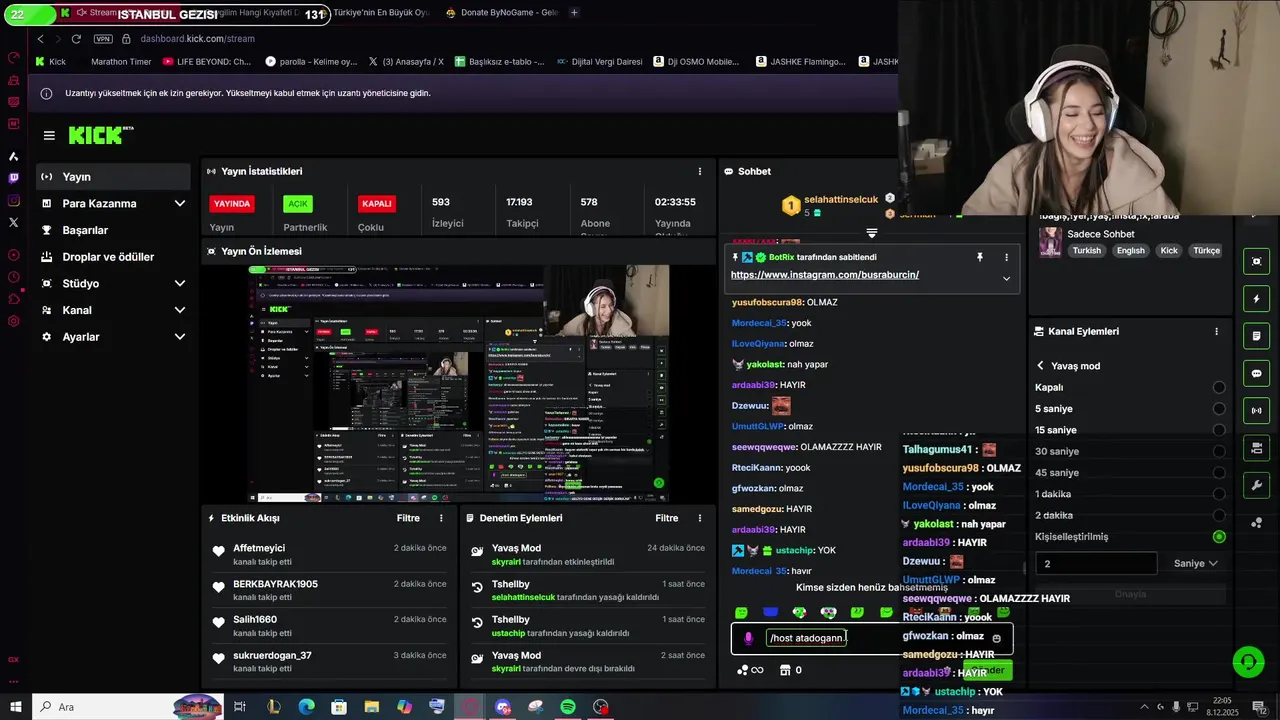Open Etkinlik Akışı three-dot options menu
Screen dimensions: 1280x720
click(x=441, y=518)
